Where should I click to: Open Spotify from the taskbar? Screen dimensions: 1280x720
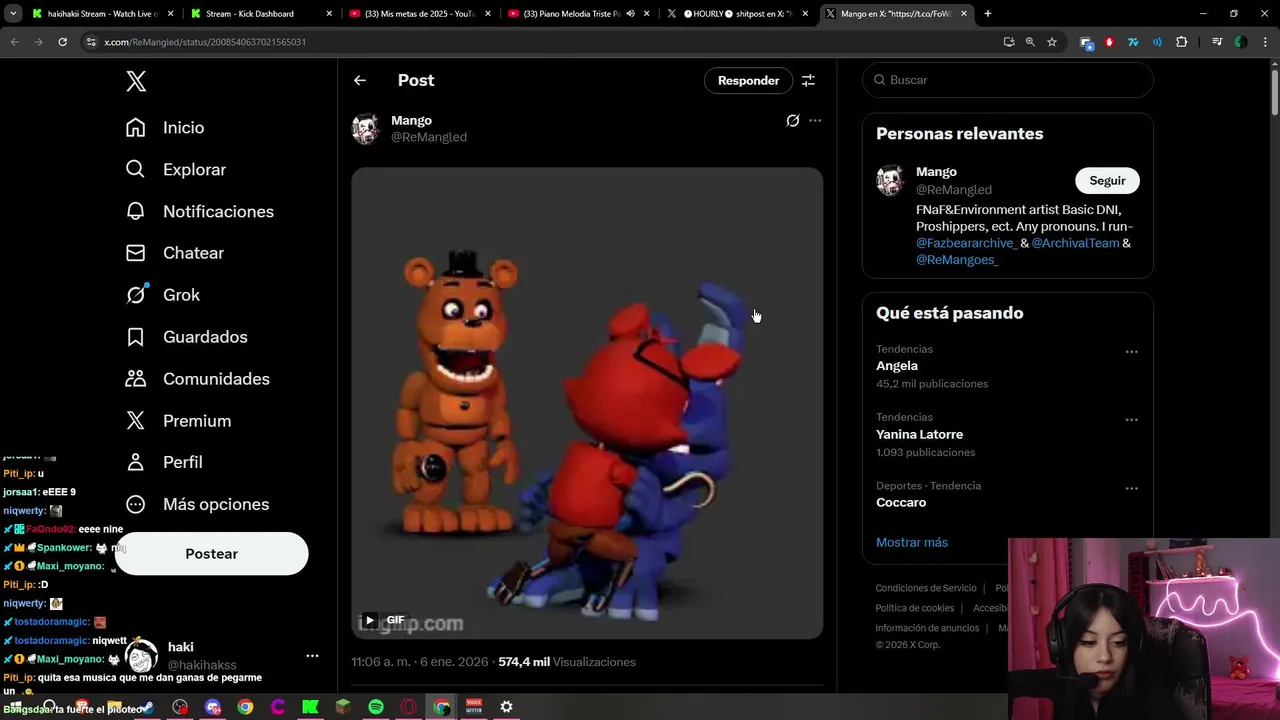[376, 707]
